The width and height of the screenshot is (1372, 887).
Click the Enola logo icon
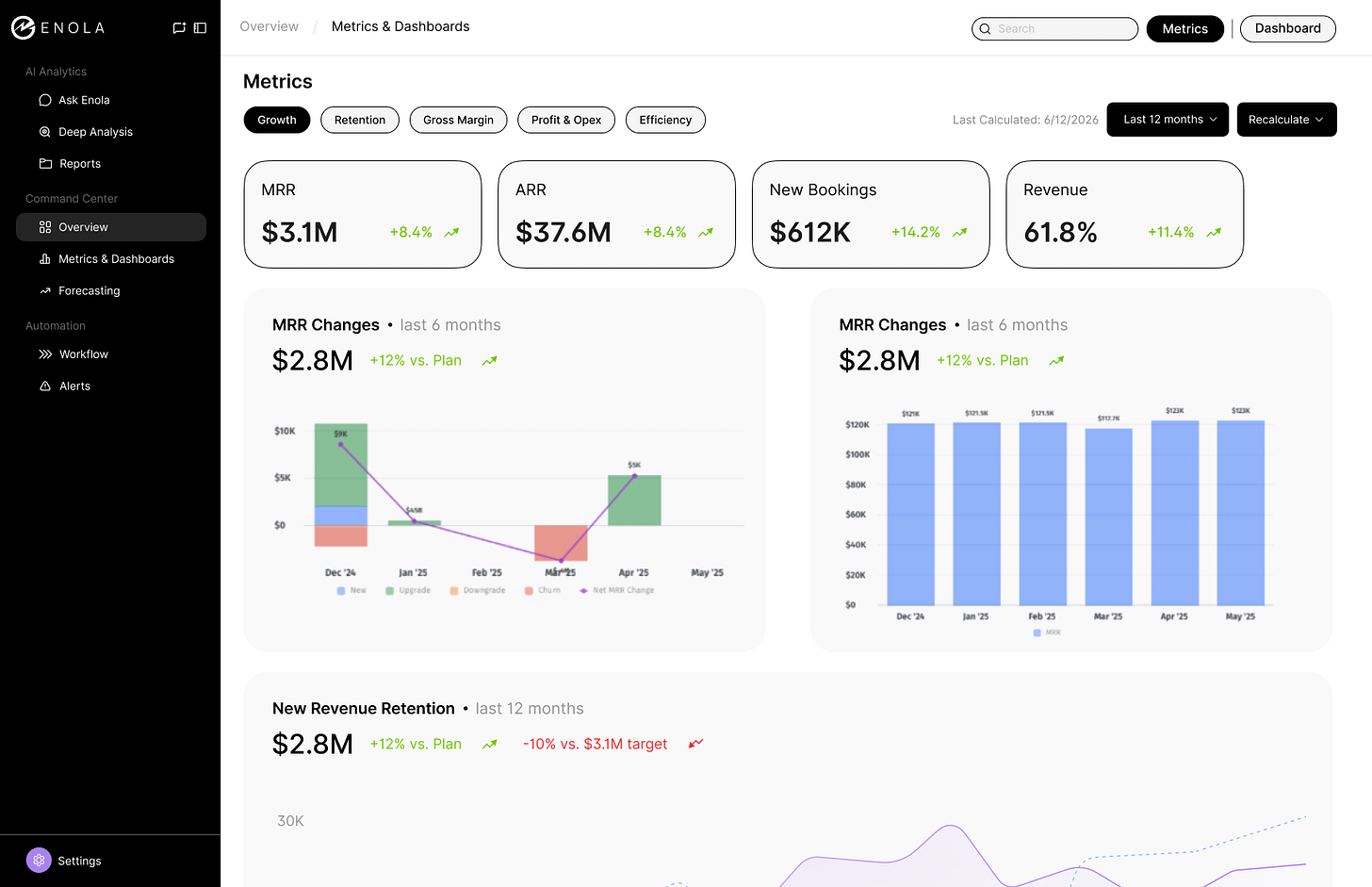(23, 28)
